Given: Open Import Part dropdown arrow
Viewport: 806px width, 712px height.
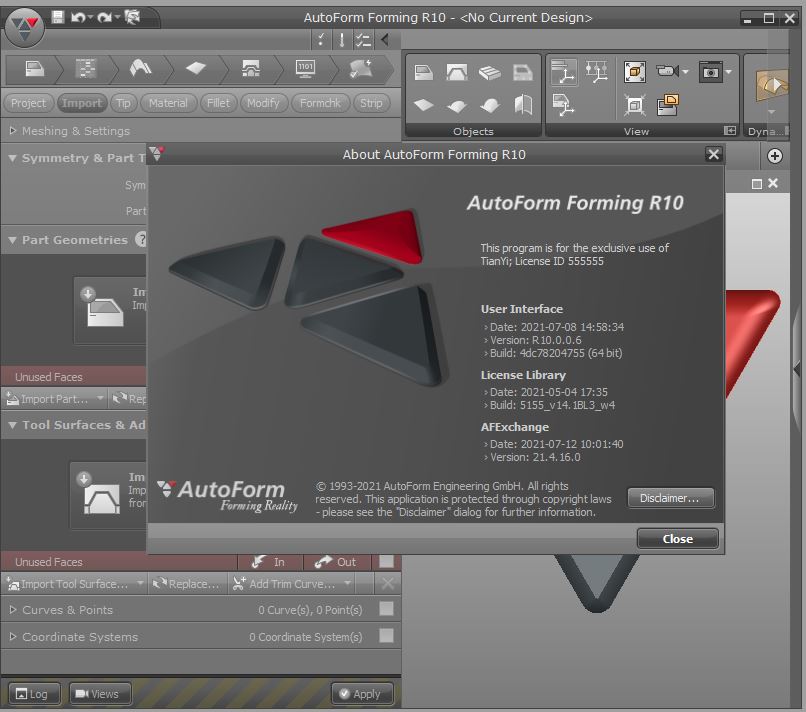Looking at the screenshot, I should point(100,398).
